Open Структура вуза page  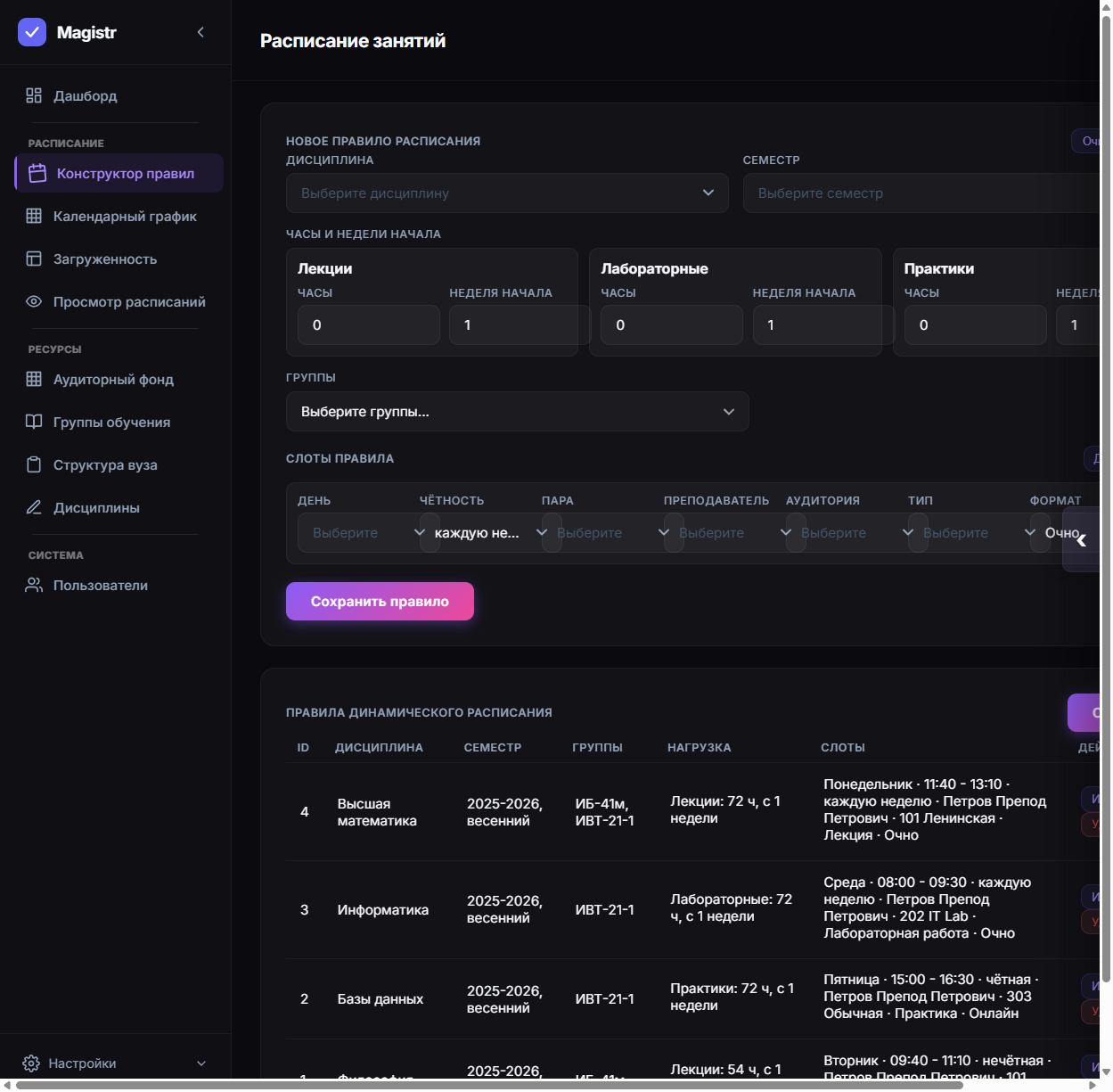pyautogui.click(x=119, y=464)
